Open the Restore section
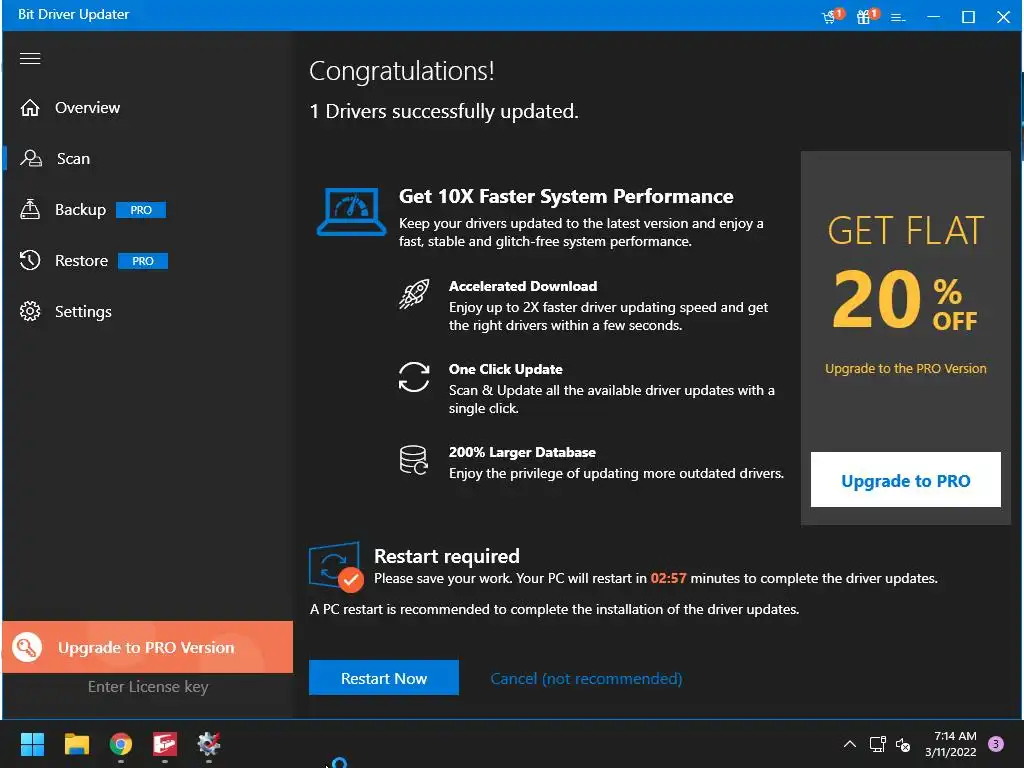1024x768 pixels. coord(82,261)
